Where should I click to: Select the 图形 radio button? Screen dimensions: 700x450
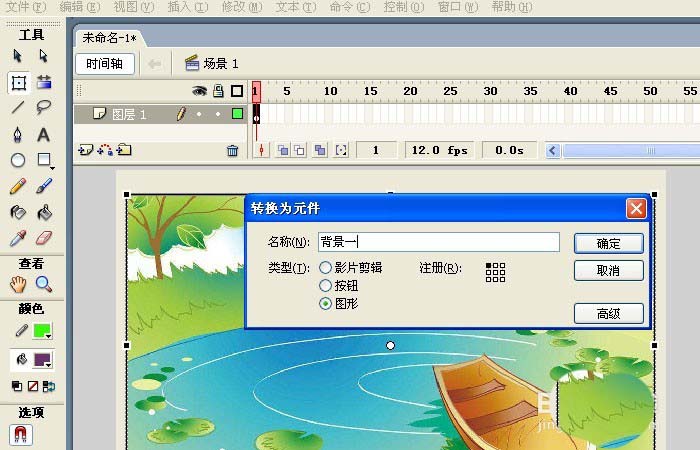[x=325, y=304]
